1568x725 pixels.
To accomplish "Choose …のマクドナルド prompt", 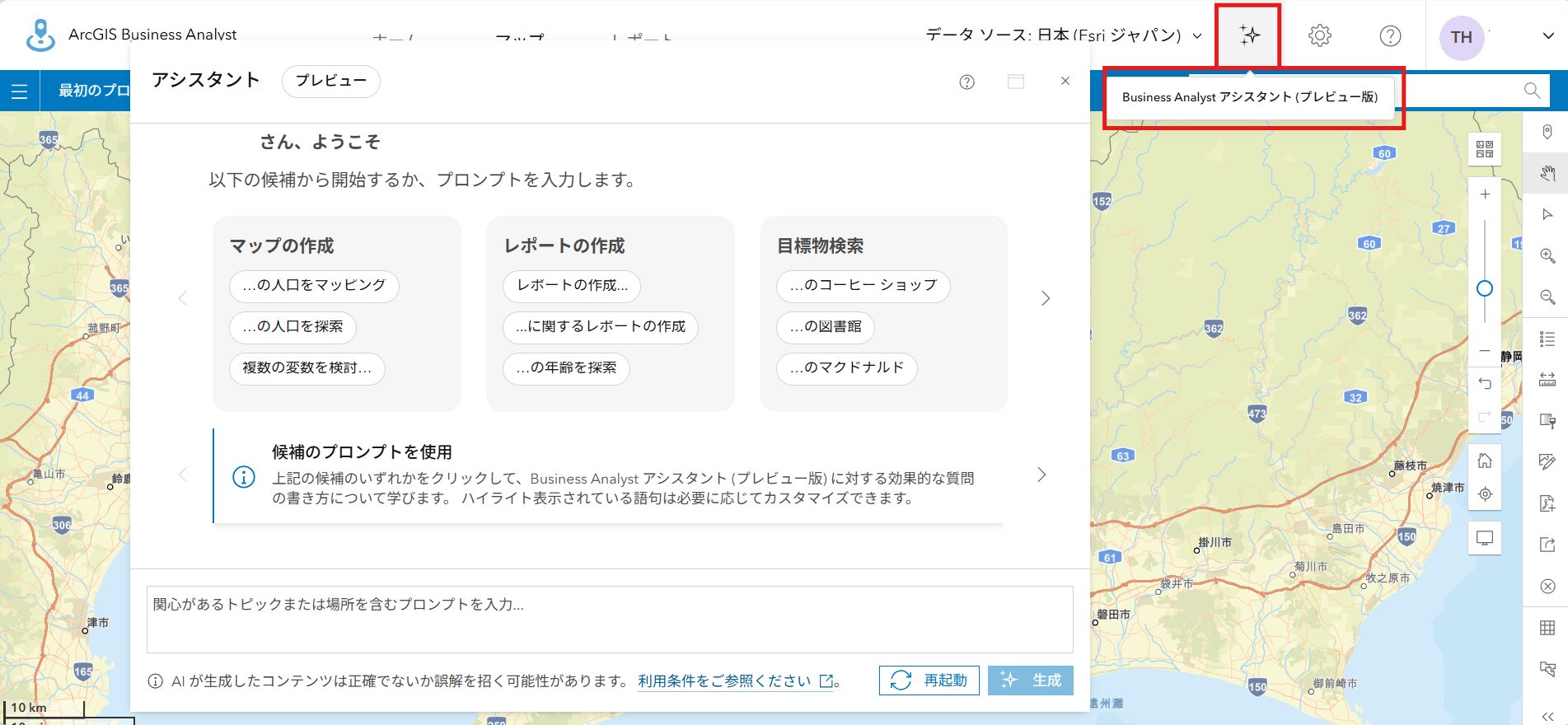I will click(x=846, y=368).
